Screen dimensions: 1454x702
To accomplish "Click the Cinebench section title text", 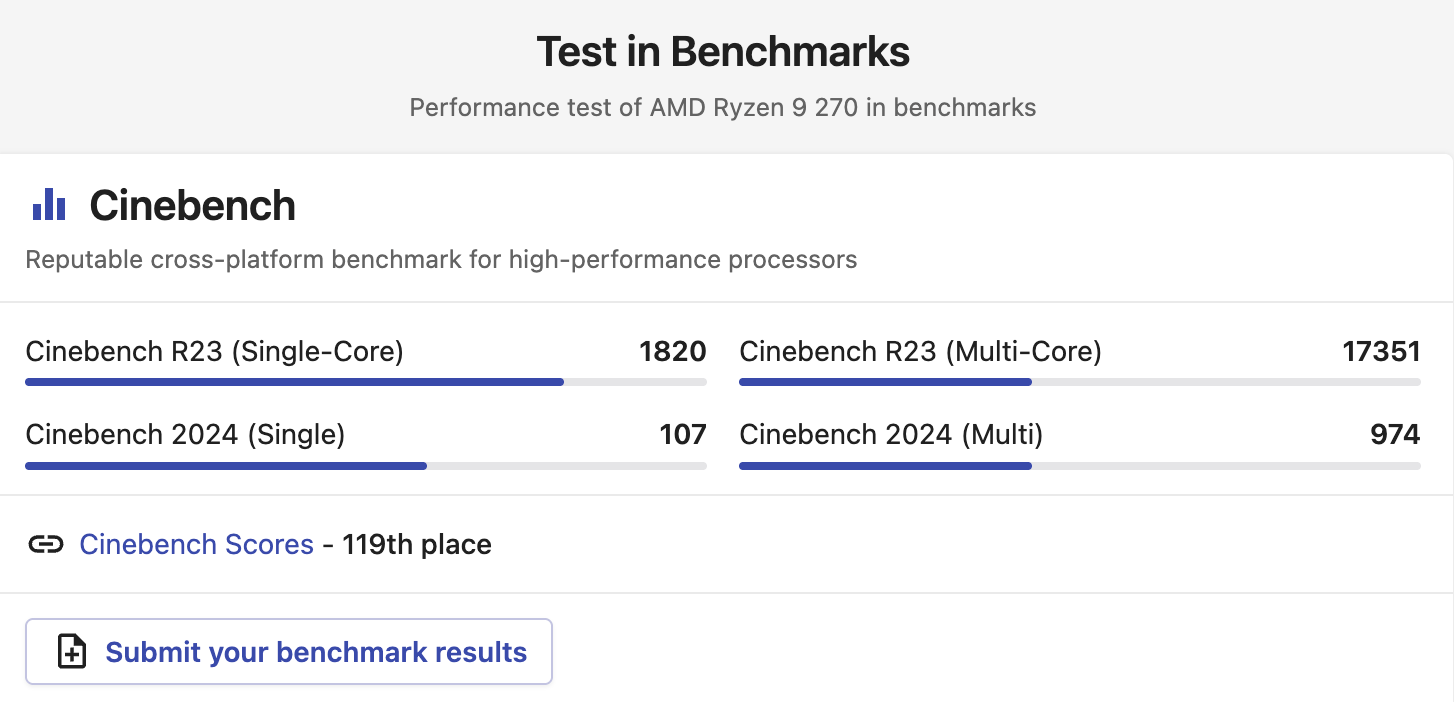I will click(x=192, y=206).
